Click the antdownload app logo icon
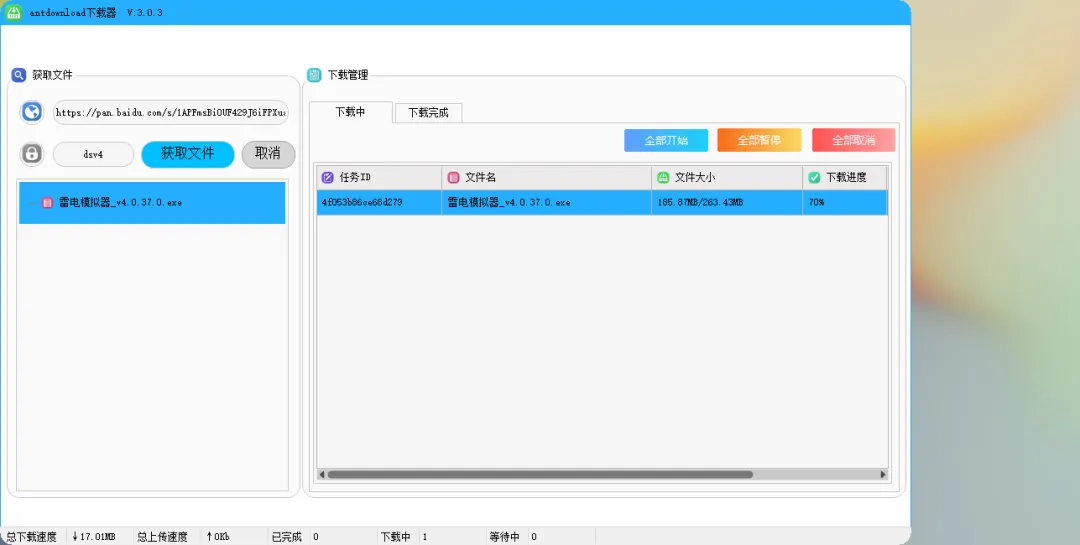Image resolution: width=1080 pixels, height=545 pixels. [x=14, y=12]
